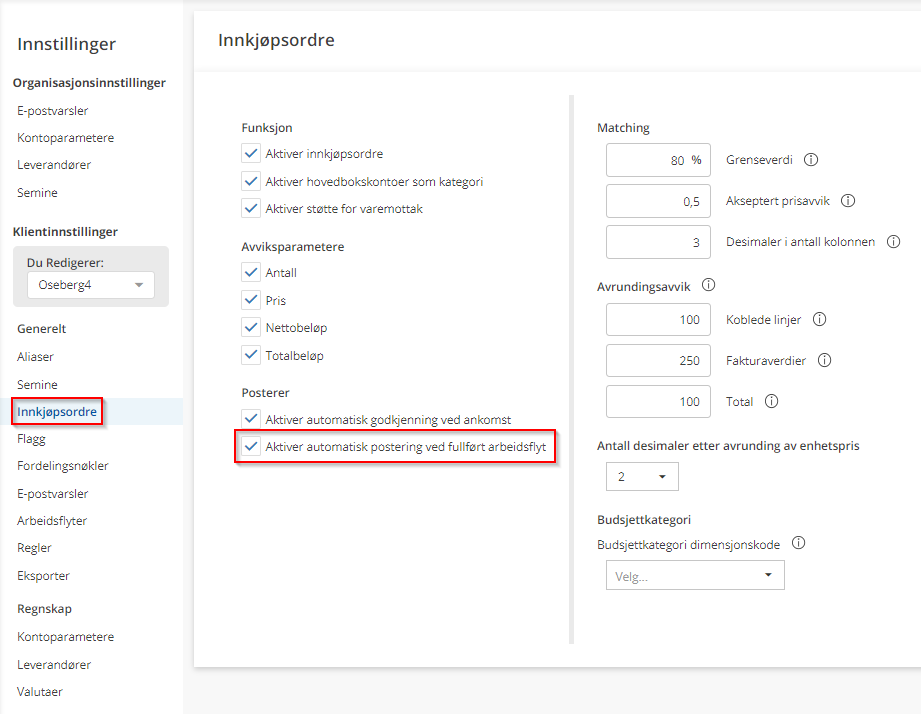Open the Oseberg4 client dropdown

coord(90,286)
